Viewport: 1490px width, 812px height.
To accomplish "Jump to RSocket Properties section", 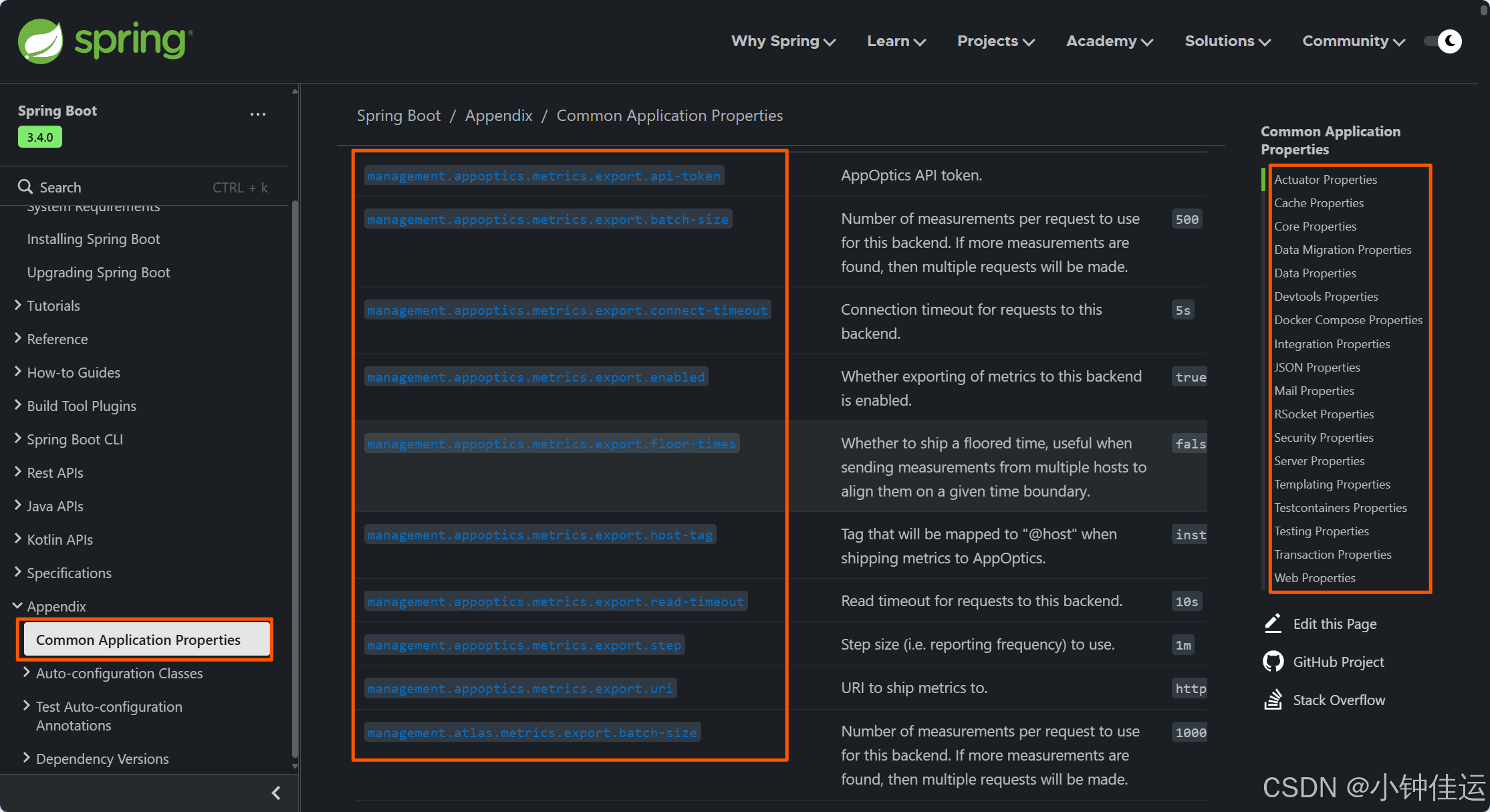I will click(1324, 414).
